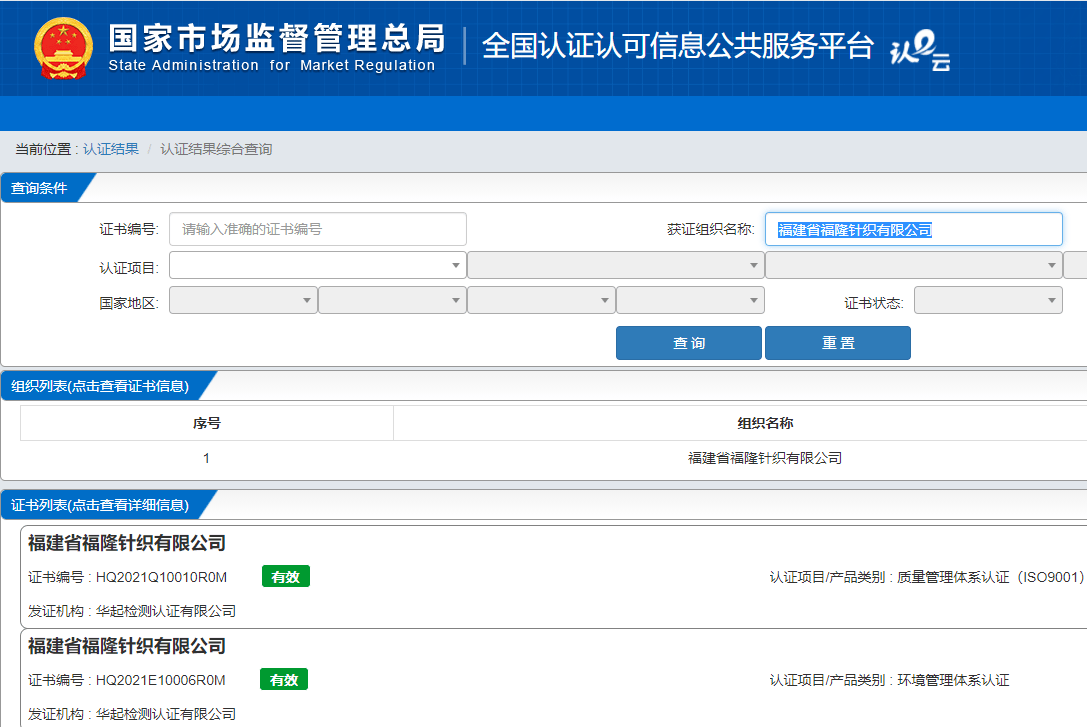Click 发证机构 line under certificate HQ2021E10006R0M
Viewport: 1087px width, 727px height.
(132, 714)
